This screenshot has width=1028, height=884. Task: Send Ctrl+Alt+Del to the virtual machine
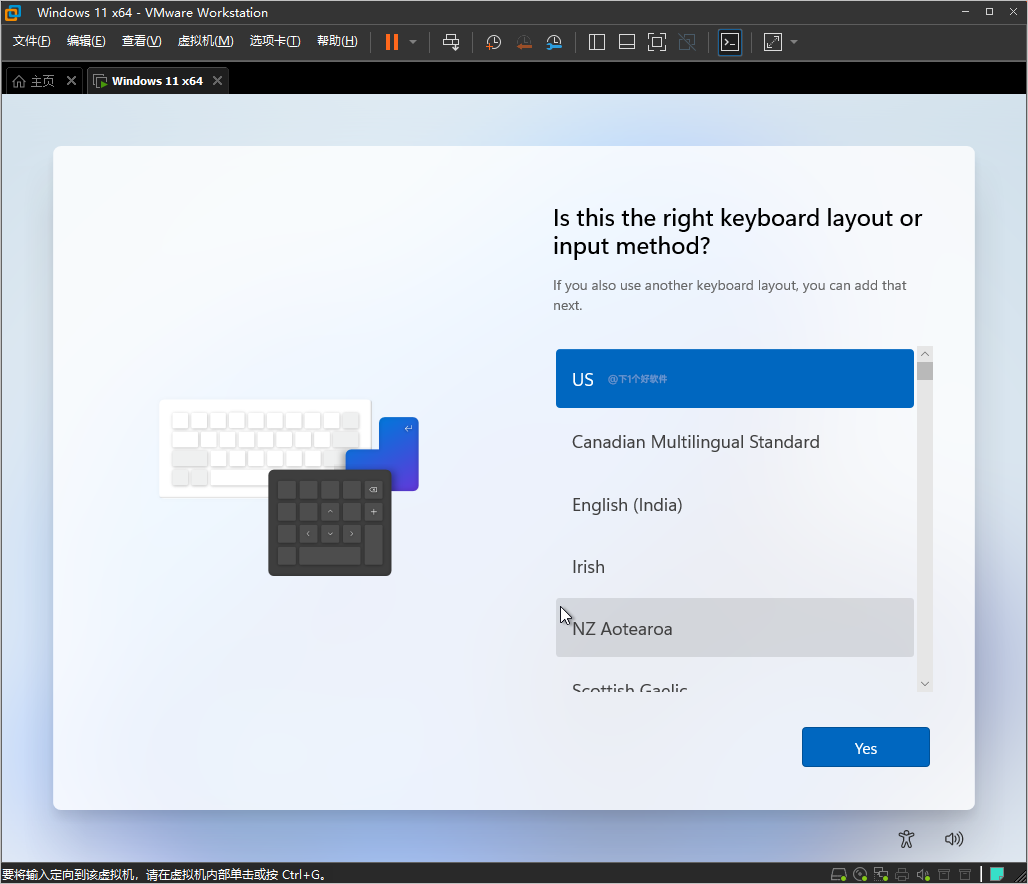click(x=451, y=42)
